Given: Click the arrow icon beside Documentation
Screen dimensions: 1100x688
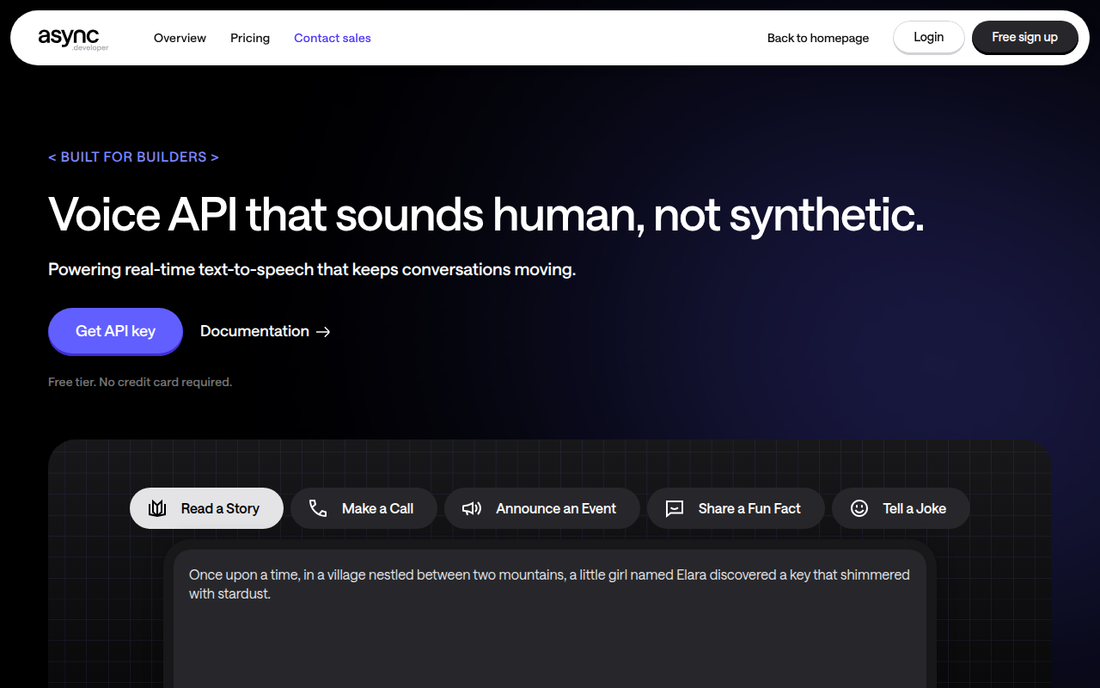Looking at the screenshot, I should point(323,332).
